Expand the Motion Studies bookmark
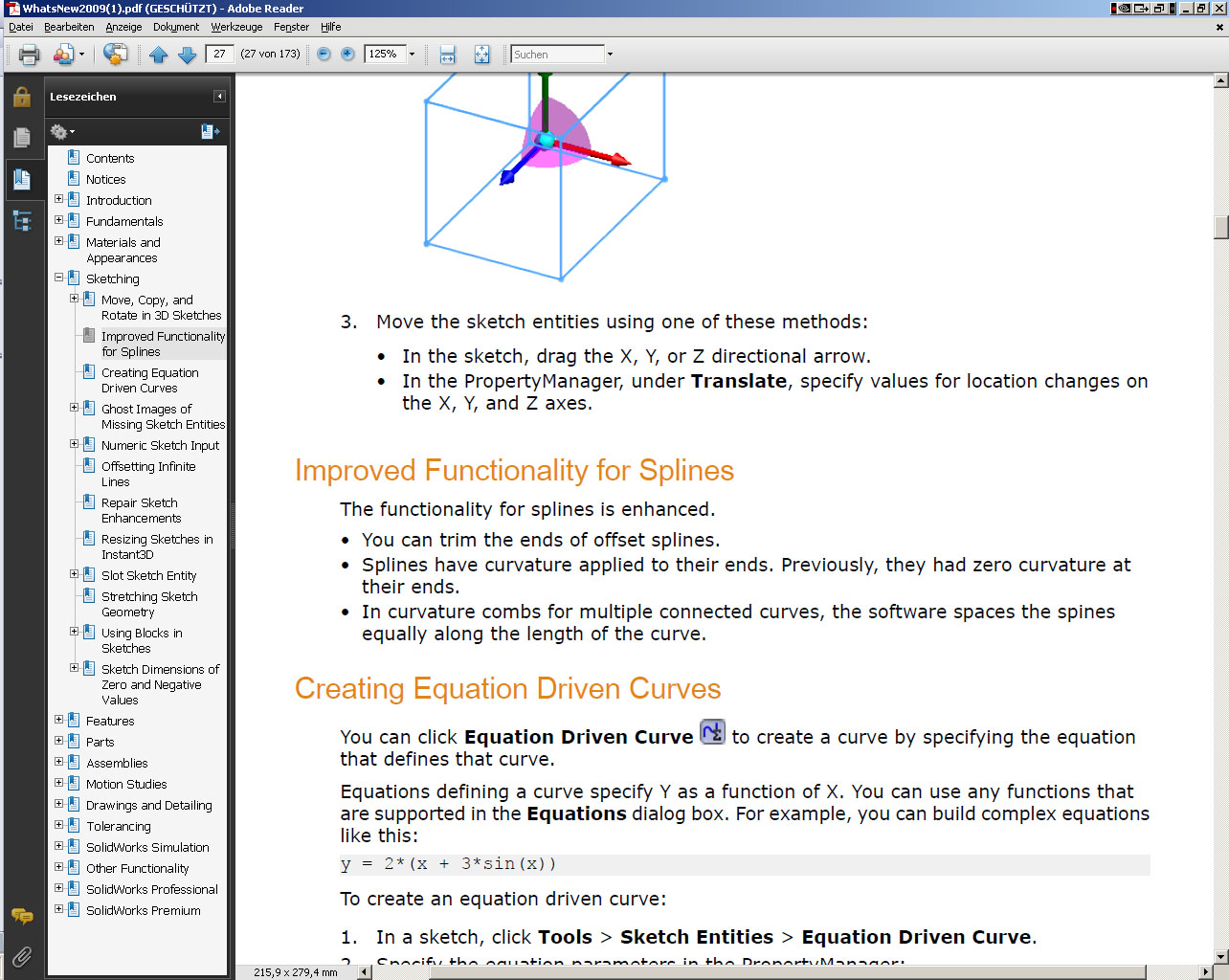The height and width of the screenshot is (980, 1229). point(59,783)
